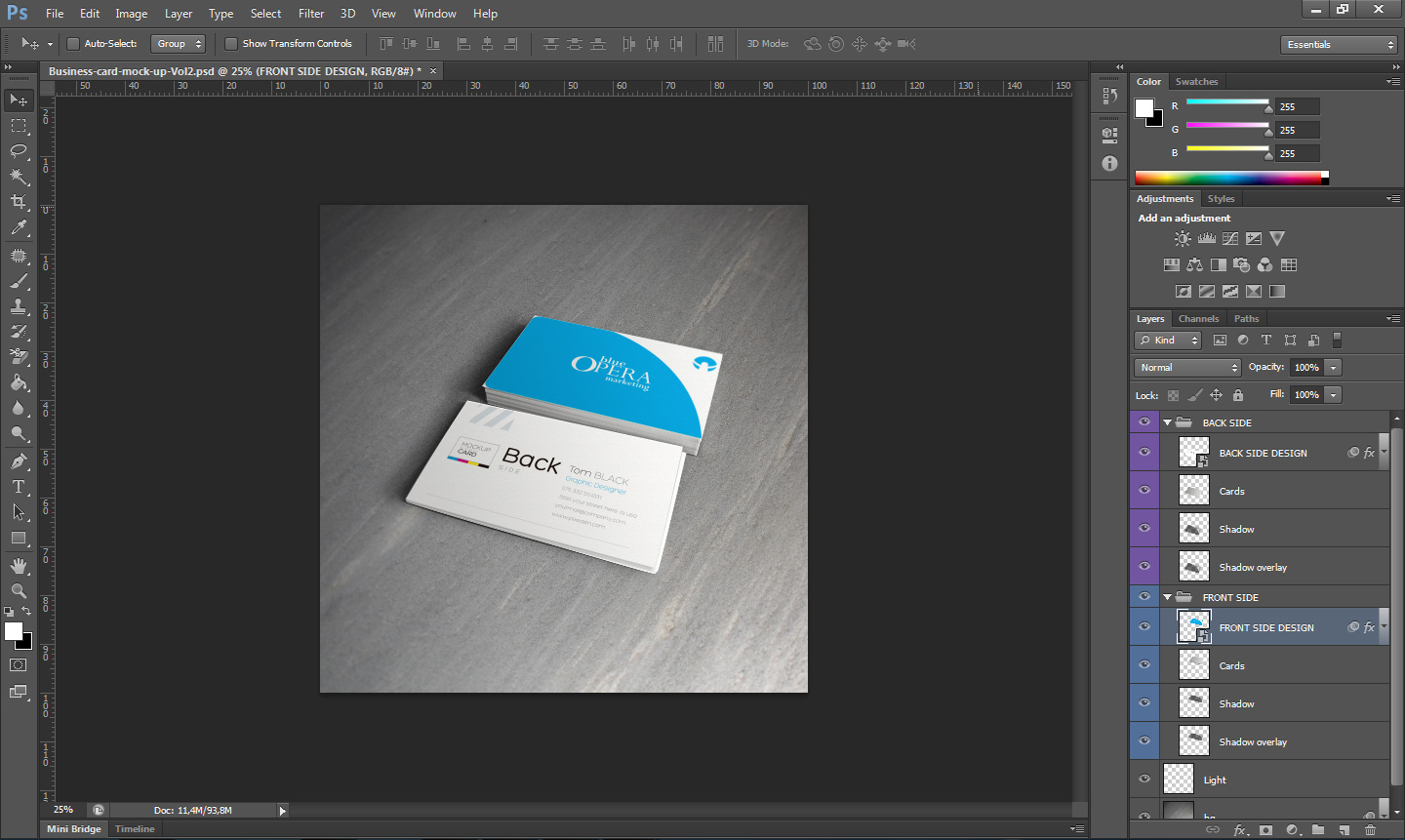Click the Opacity value field
This screenshot has width=1405, height=840.
click(x=1306, y=367)
